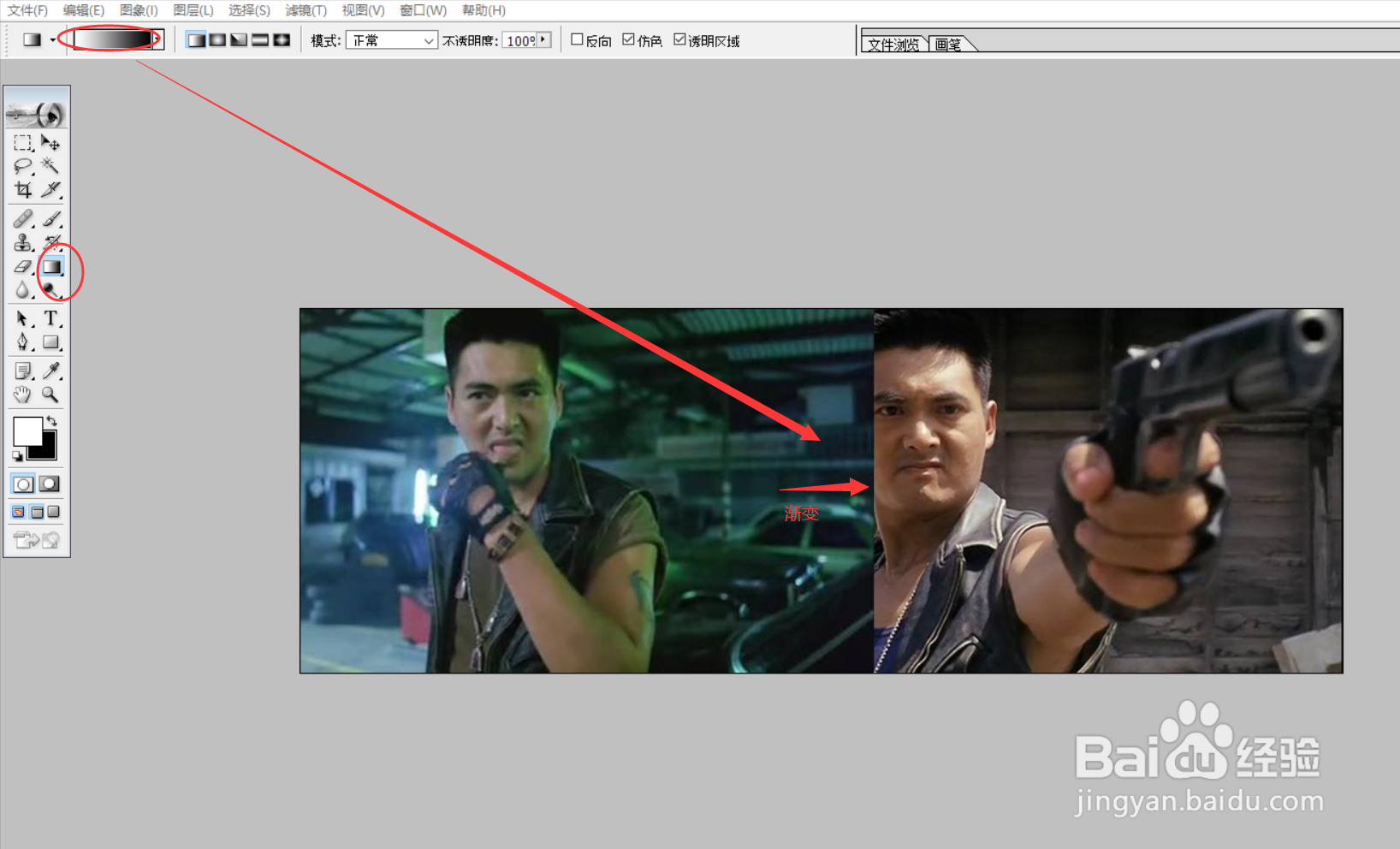
Task: Switch to the 文件浏览 tab
Action: (893, 45)
